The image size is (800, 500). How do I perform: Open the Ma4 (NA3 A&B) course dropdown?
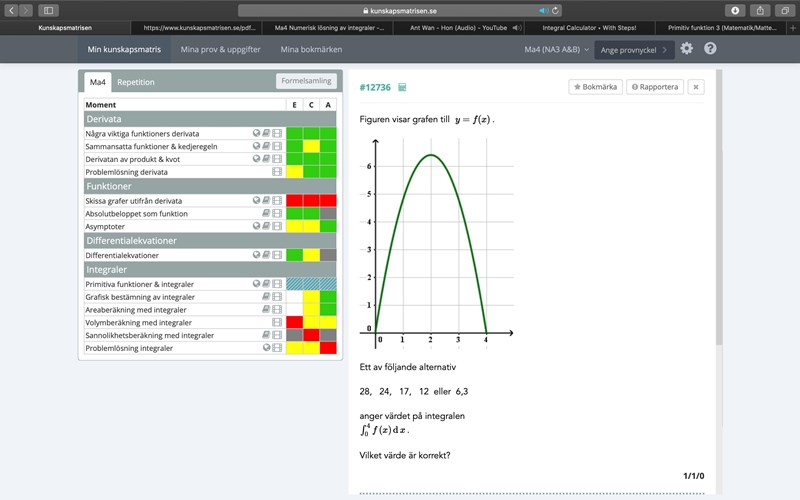tap(557, 48)
